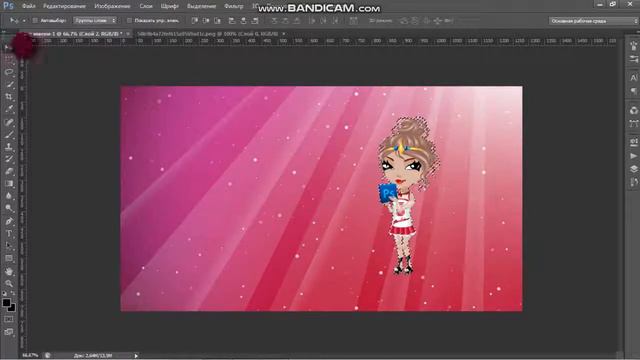The height and width of the screenshot is (360, 640).
Task: Select the History Brush tool
Action: (9, 159)
